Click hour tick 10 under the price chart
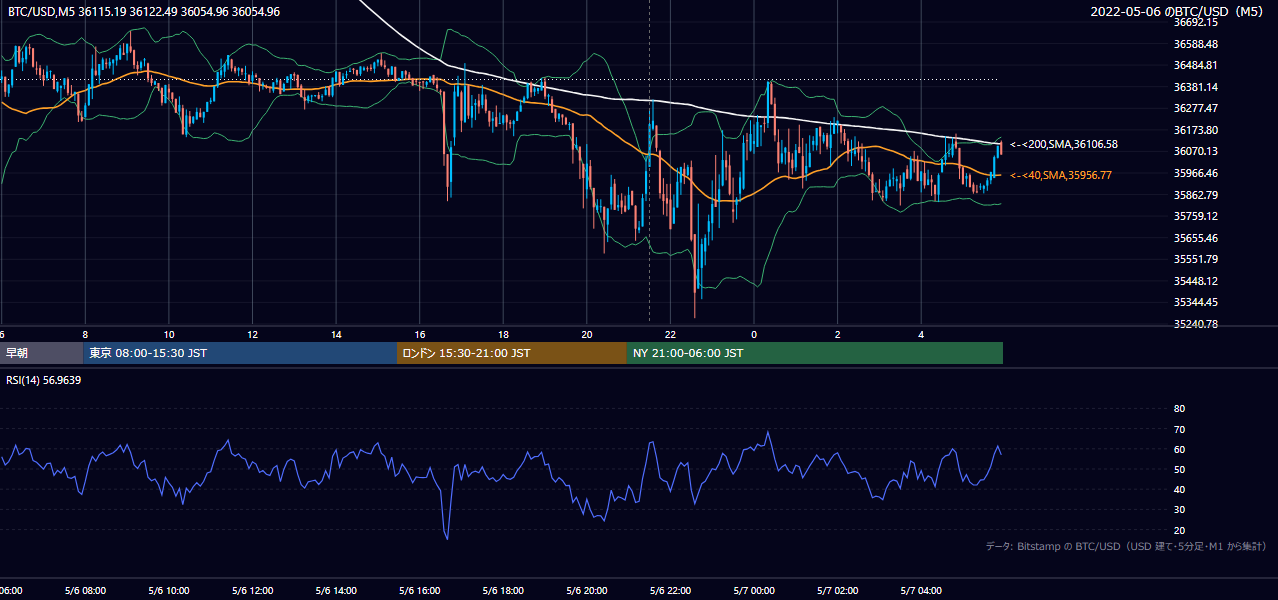This screenshot has width=1278, height=600. (x=169, y=334)
